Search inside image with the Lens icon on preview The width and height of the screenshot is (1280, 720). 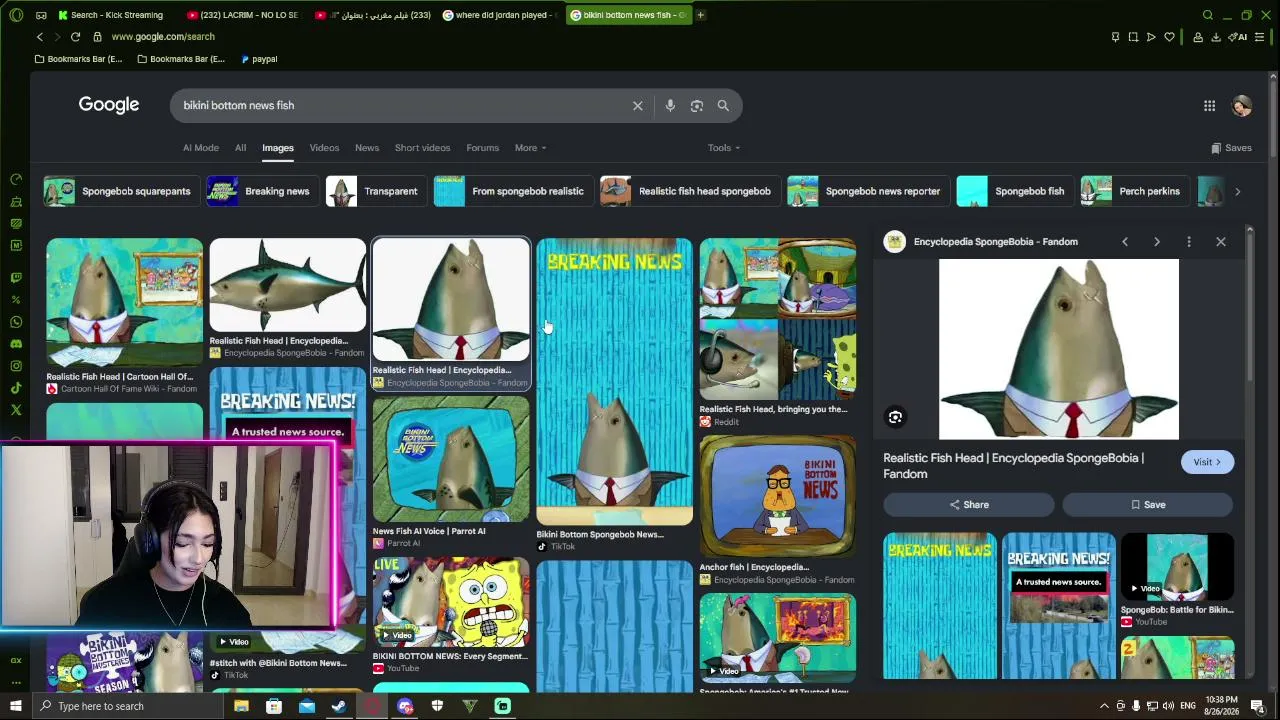(895, 417)
